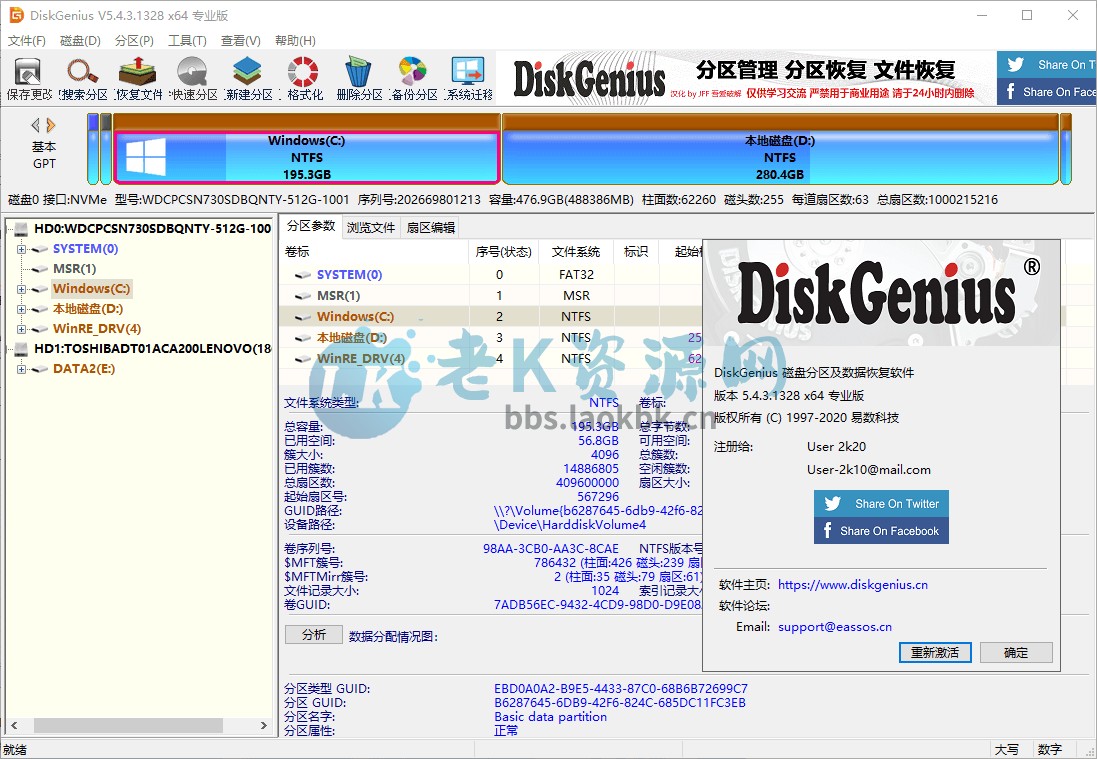Select DATA2(E:) in the disk tree
The width and height of the screenshot is (1097, 759).
click(84, 369)
